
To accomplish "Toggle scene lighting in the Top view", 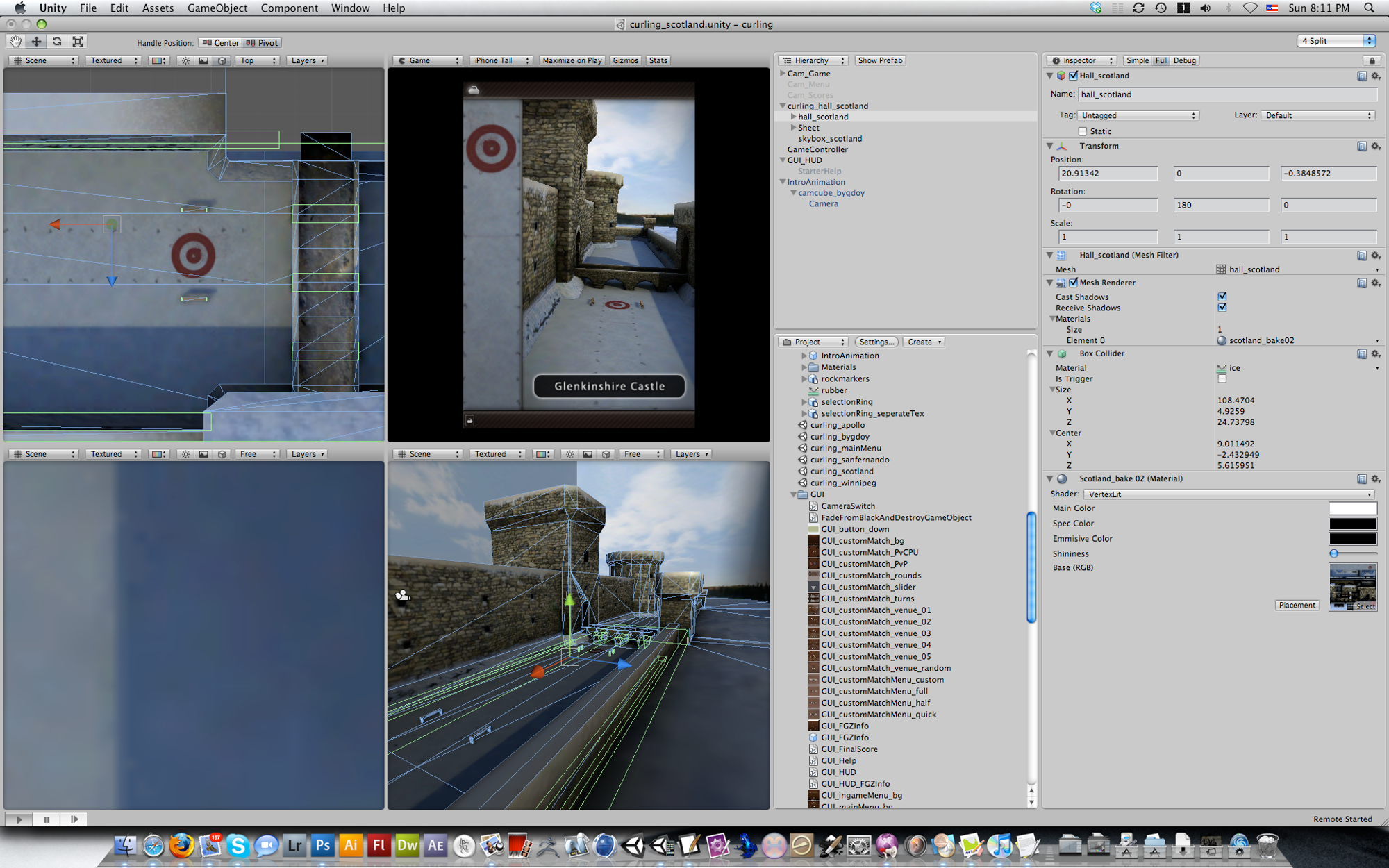I will (x=185, y=60).
